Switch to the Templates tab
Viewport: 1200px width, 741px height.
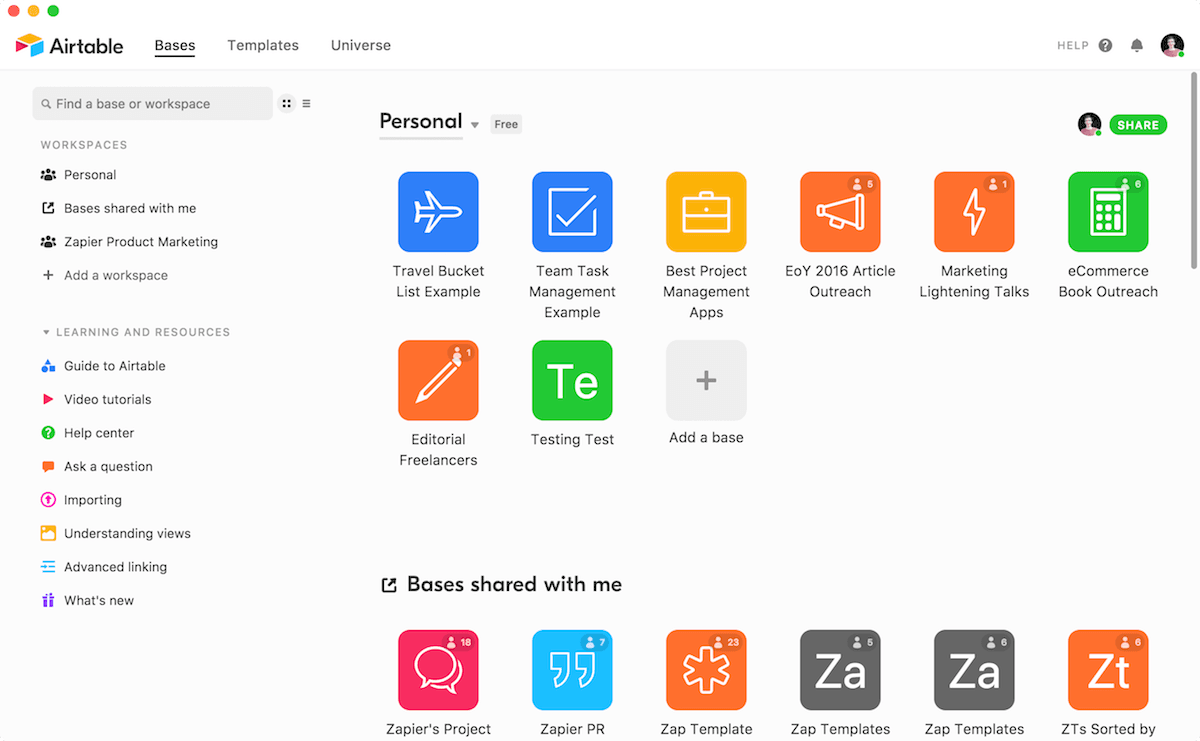pos(263,45)
